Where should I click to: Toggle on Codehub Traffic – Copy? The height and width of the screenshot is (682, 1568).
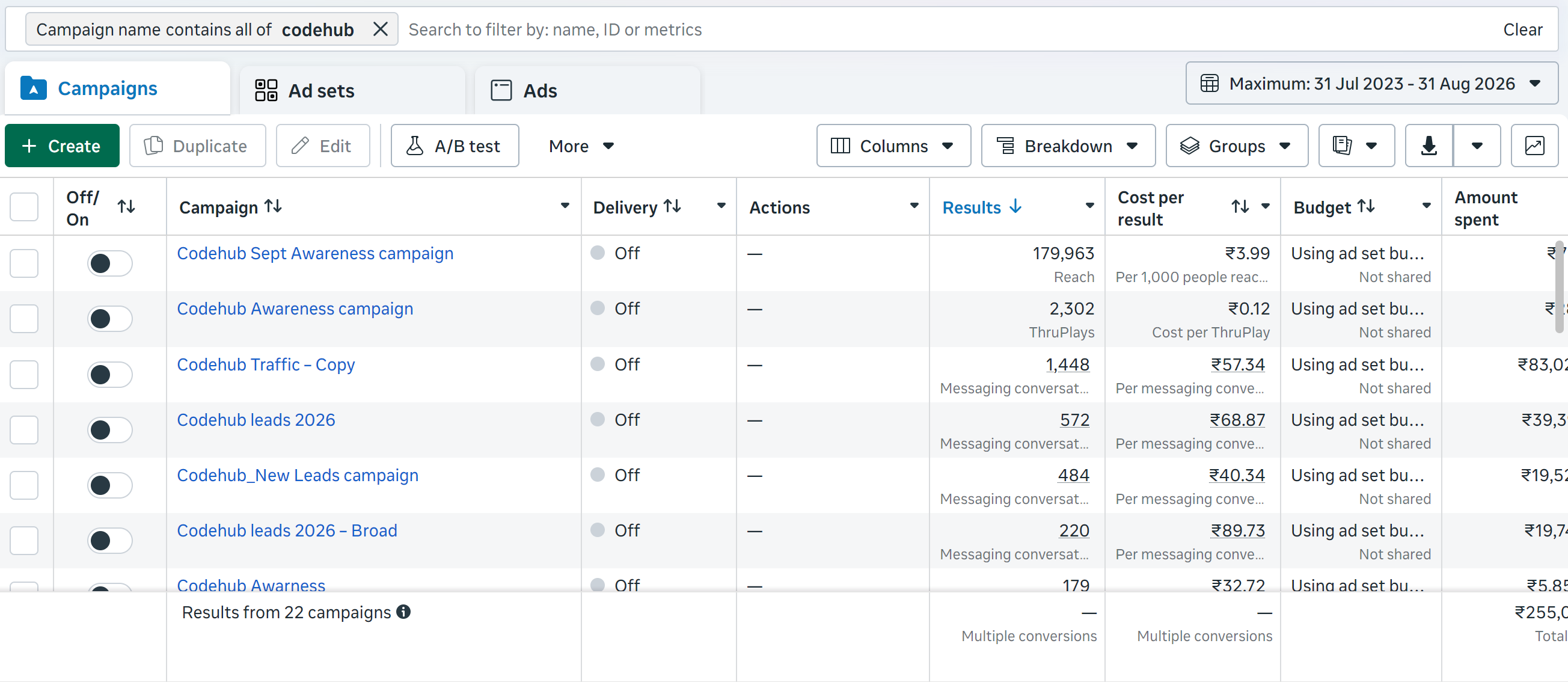pos(109,375)
